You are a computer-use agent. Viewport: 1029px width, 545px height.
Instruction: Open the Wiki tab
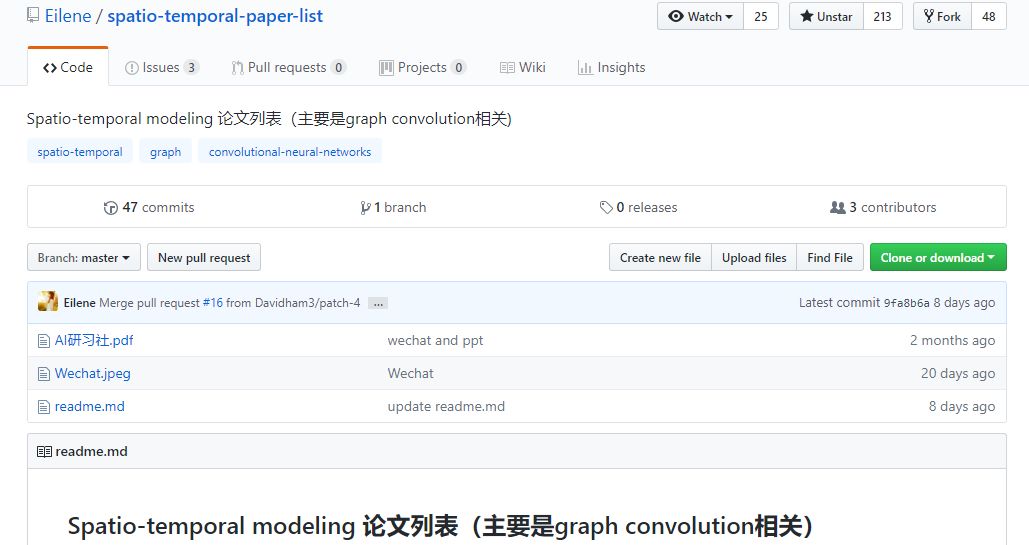522,67
